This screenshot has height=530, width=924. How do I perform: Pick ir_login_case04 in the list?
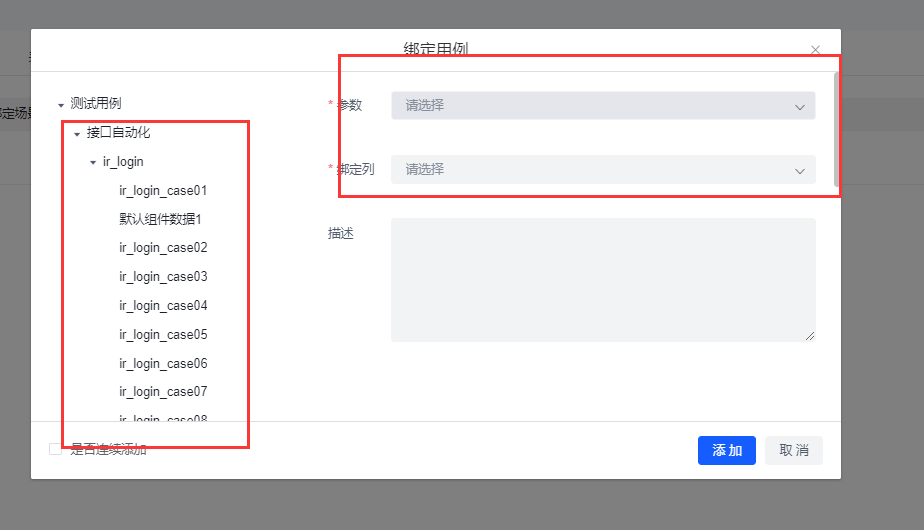[163, 306]
